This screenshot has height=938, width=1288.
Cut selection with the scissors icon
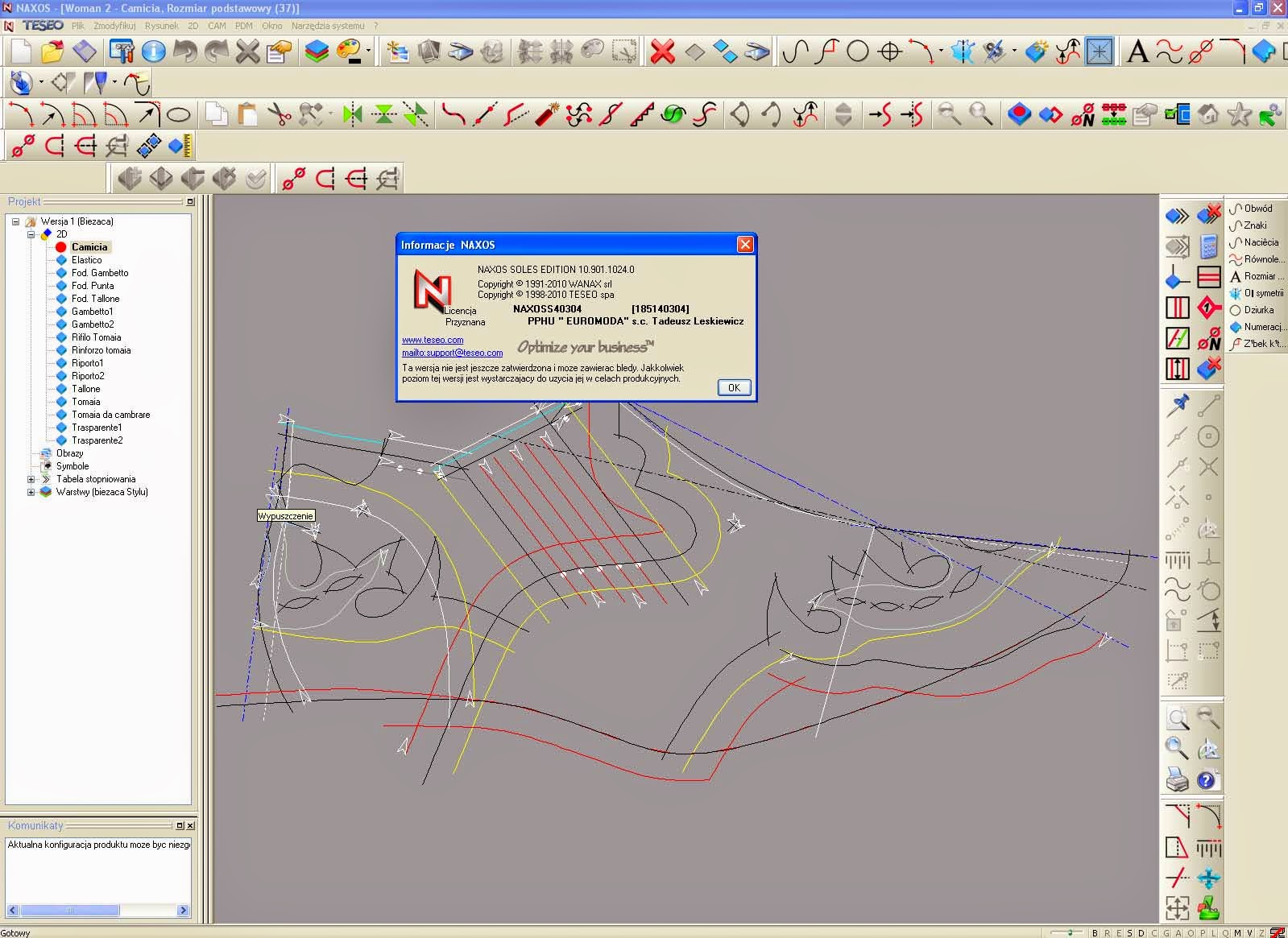pos(280,115)
